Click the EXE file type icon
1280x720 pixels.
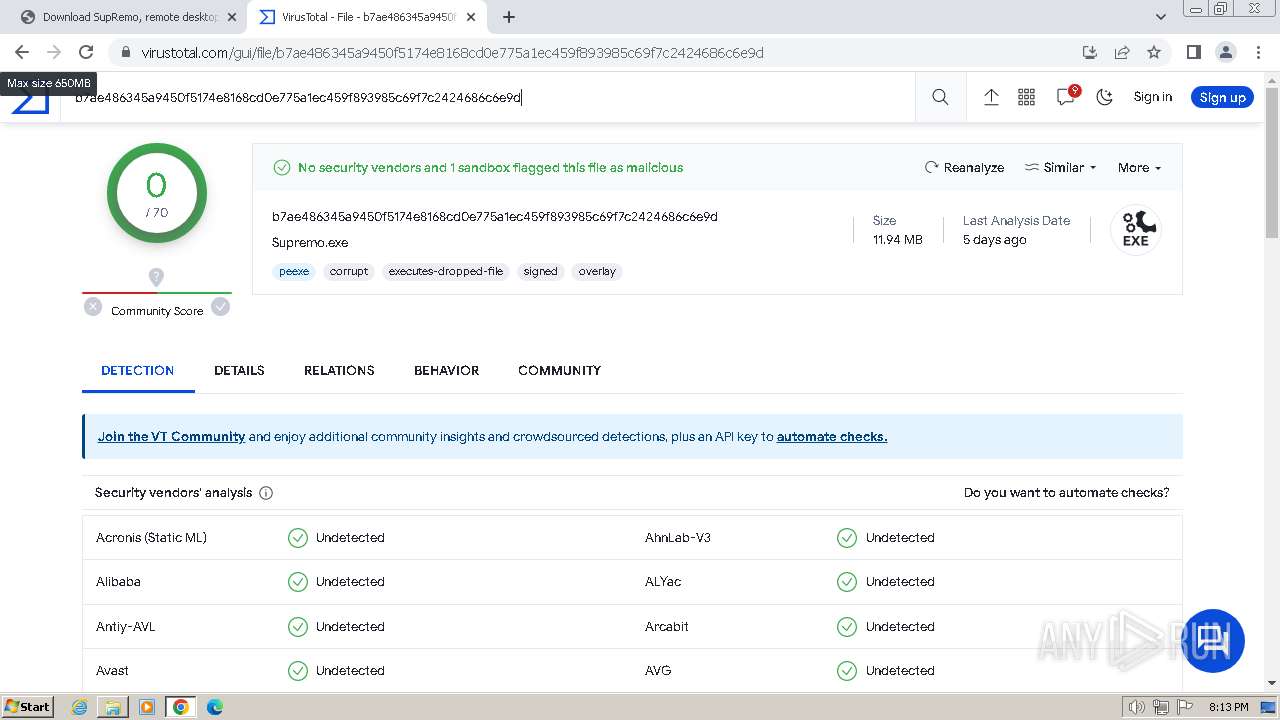coord(1136,229)
